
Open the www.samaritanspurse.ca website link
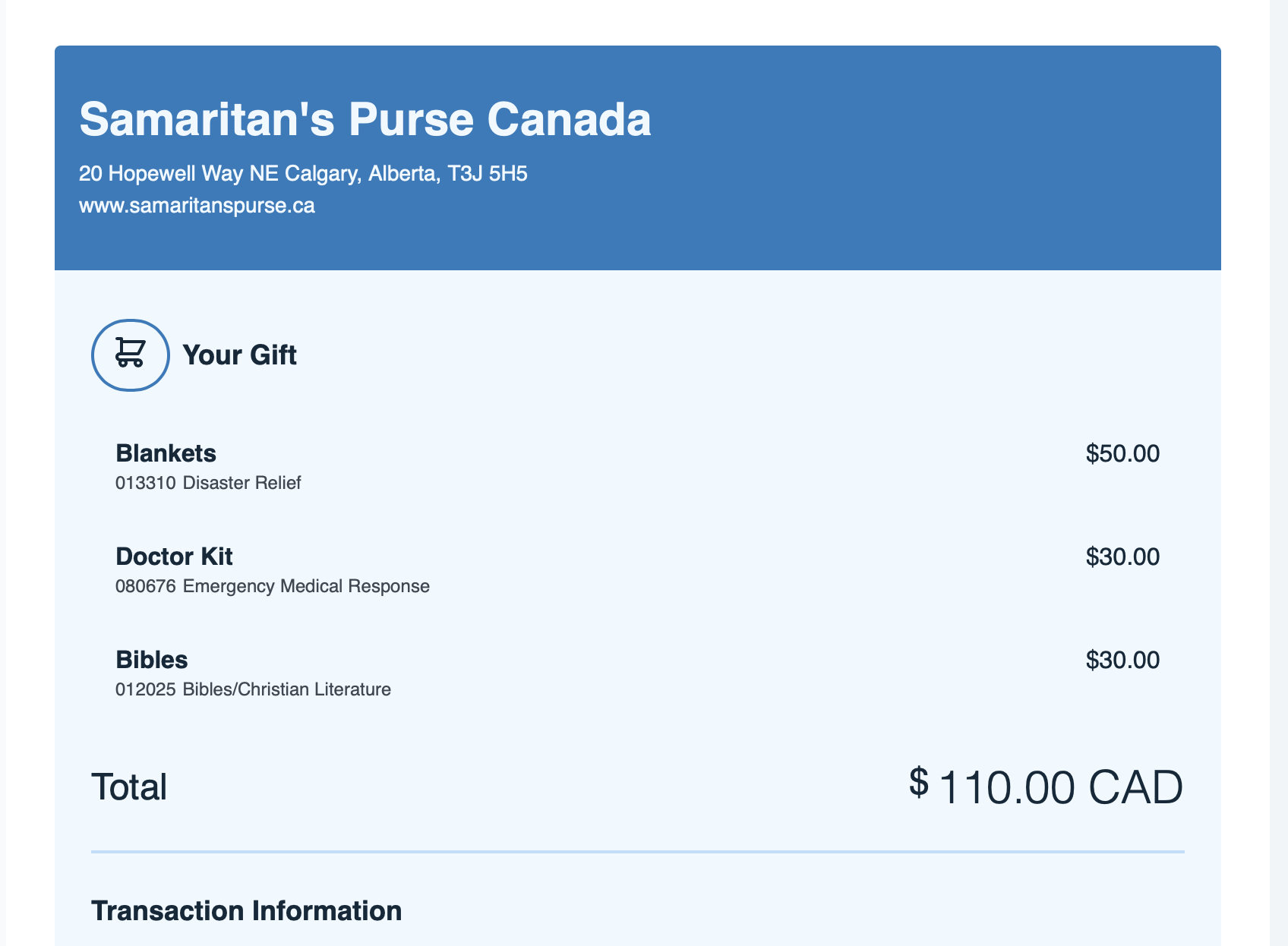pyautogui.click(x=197, y=206)
